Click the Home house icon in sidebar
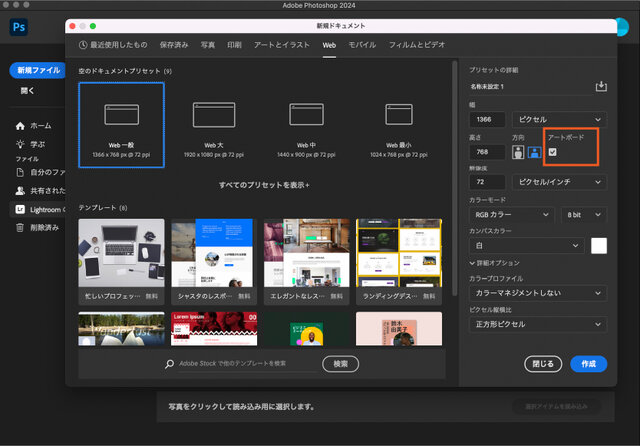The image size is (640, 446). 20,126
